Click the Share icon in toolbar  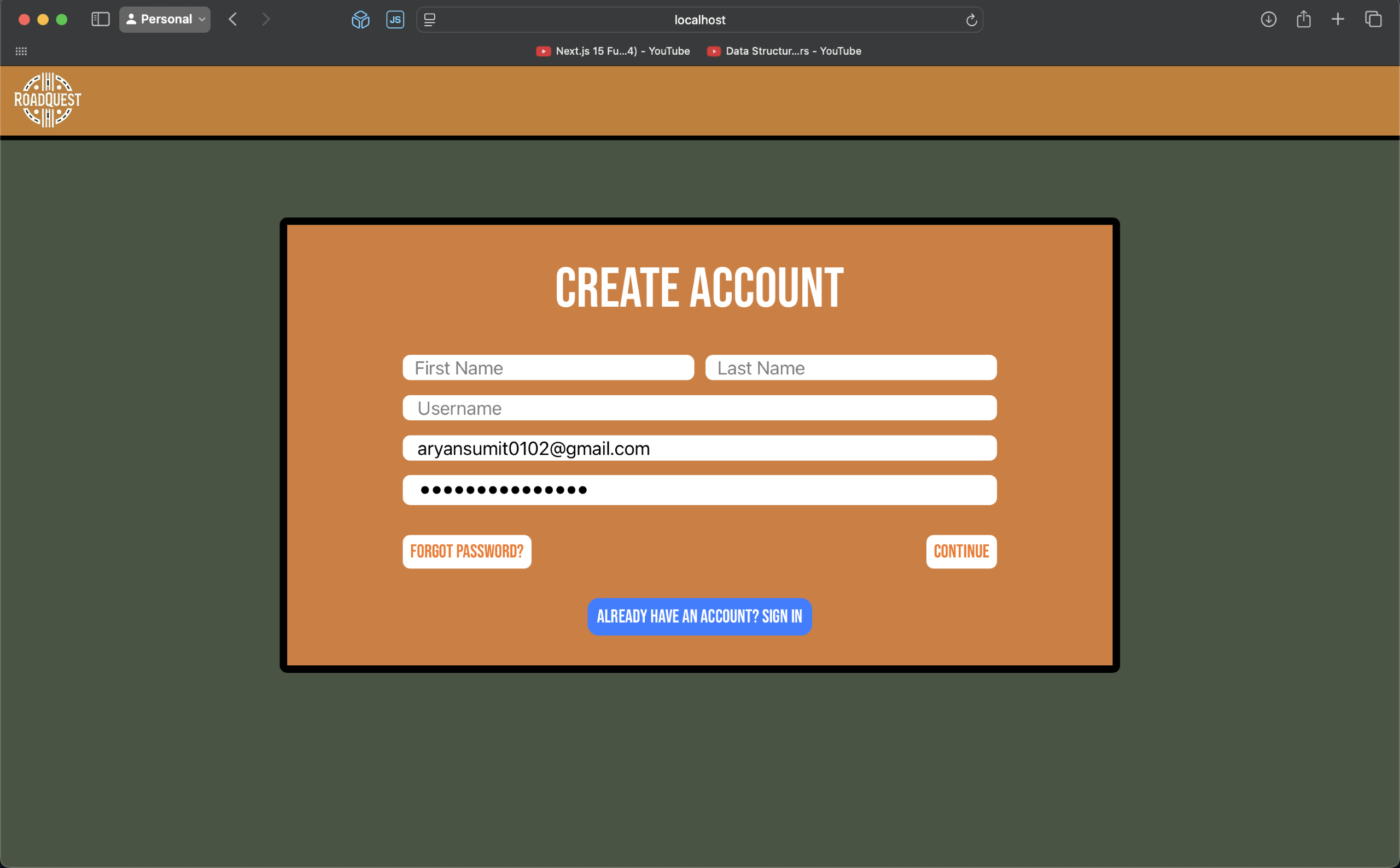click(x=1304, y=20)
